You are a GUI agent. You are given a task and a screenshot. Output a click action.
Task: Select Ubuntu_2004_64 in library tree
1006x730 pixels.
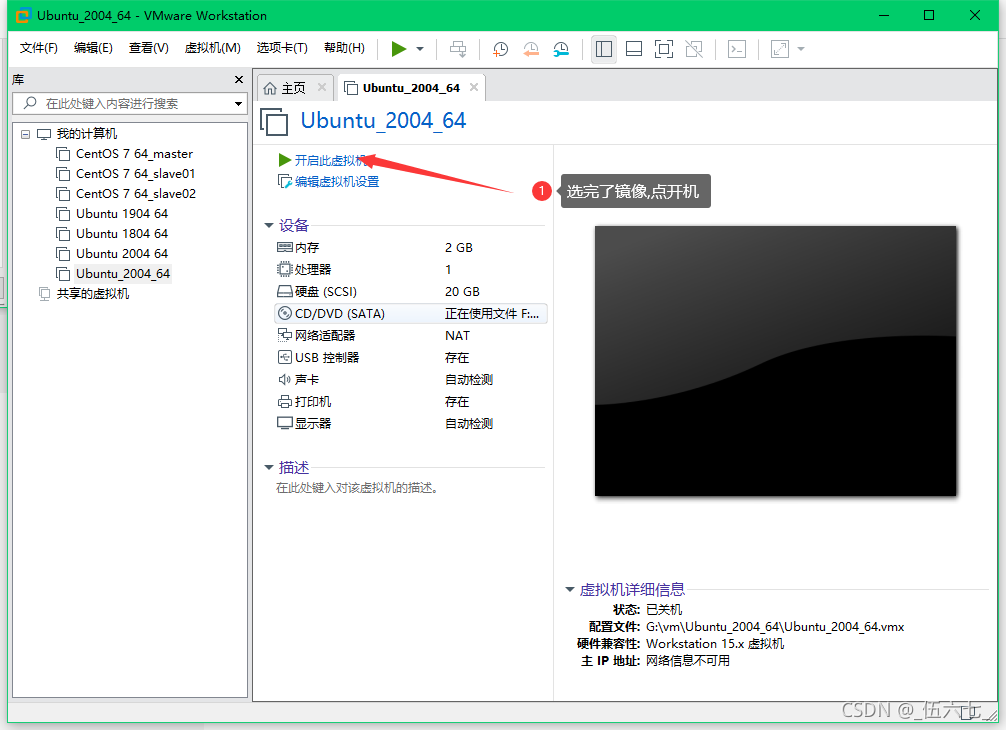[x=123, y=274]
